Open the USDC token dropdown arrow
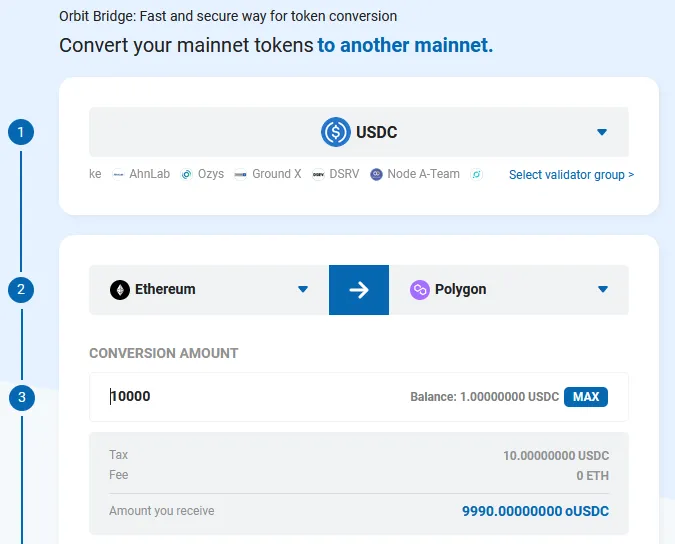The height and width of the screenshot is (544, 675). tap(602, 132)
